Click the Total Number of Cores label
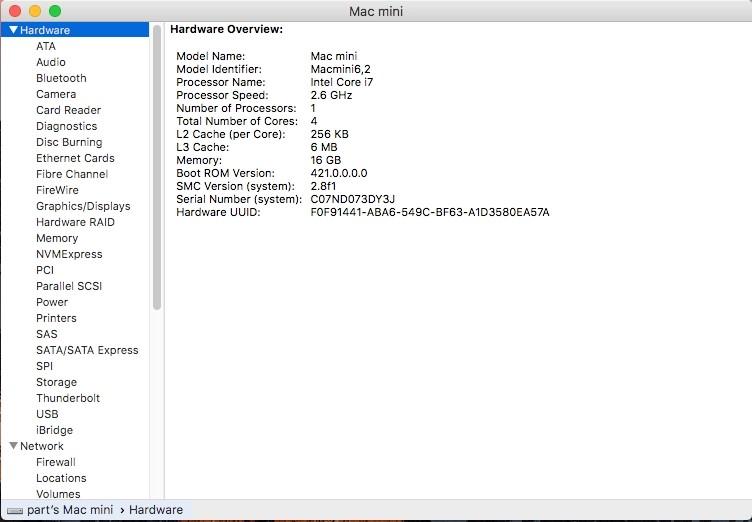This screenshot has height=522, width=752. pos(237,121)
